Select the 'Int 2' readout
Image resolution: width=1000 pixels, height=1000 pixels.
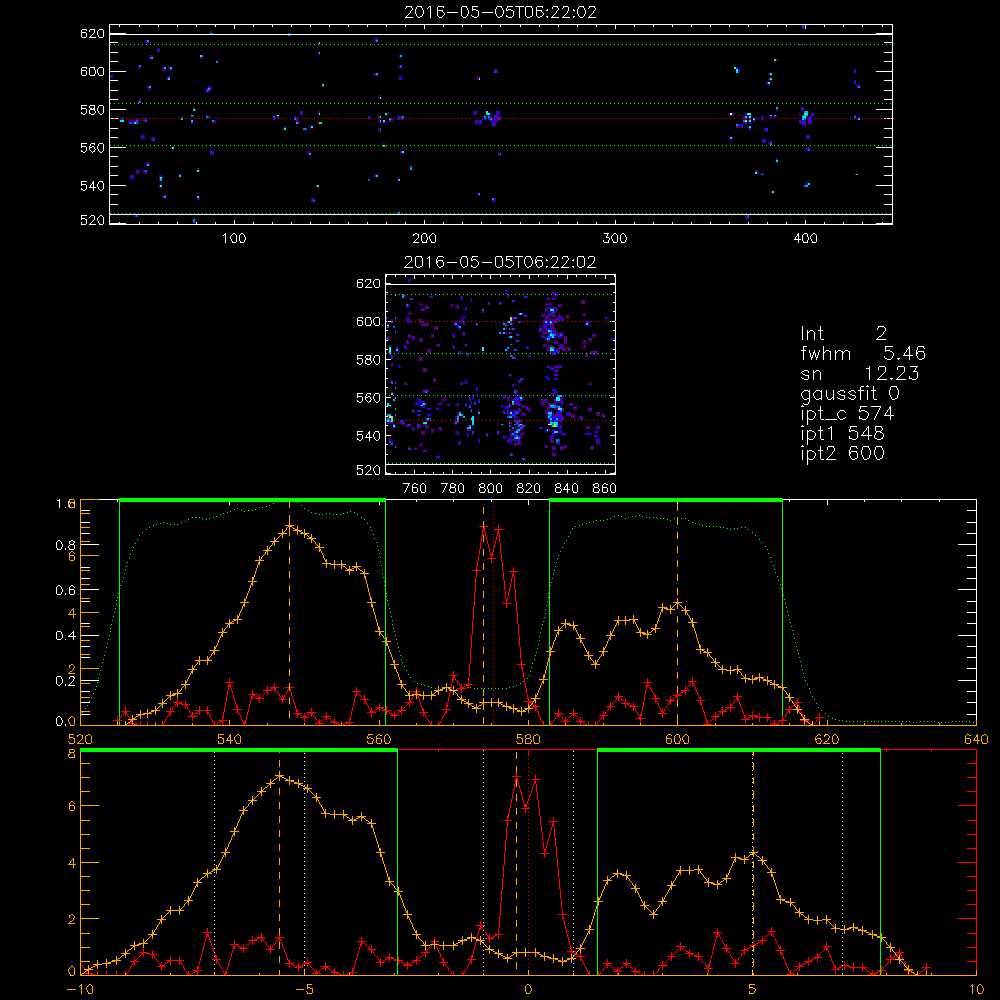tap(843, 334)
